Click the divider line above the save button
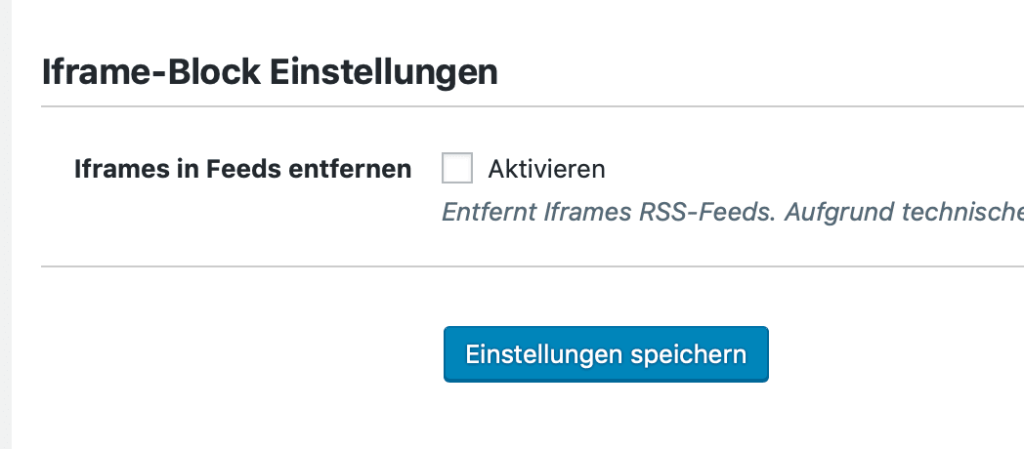 (532, 267)
